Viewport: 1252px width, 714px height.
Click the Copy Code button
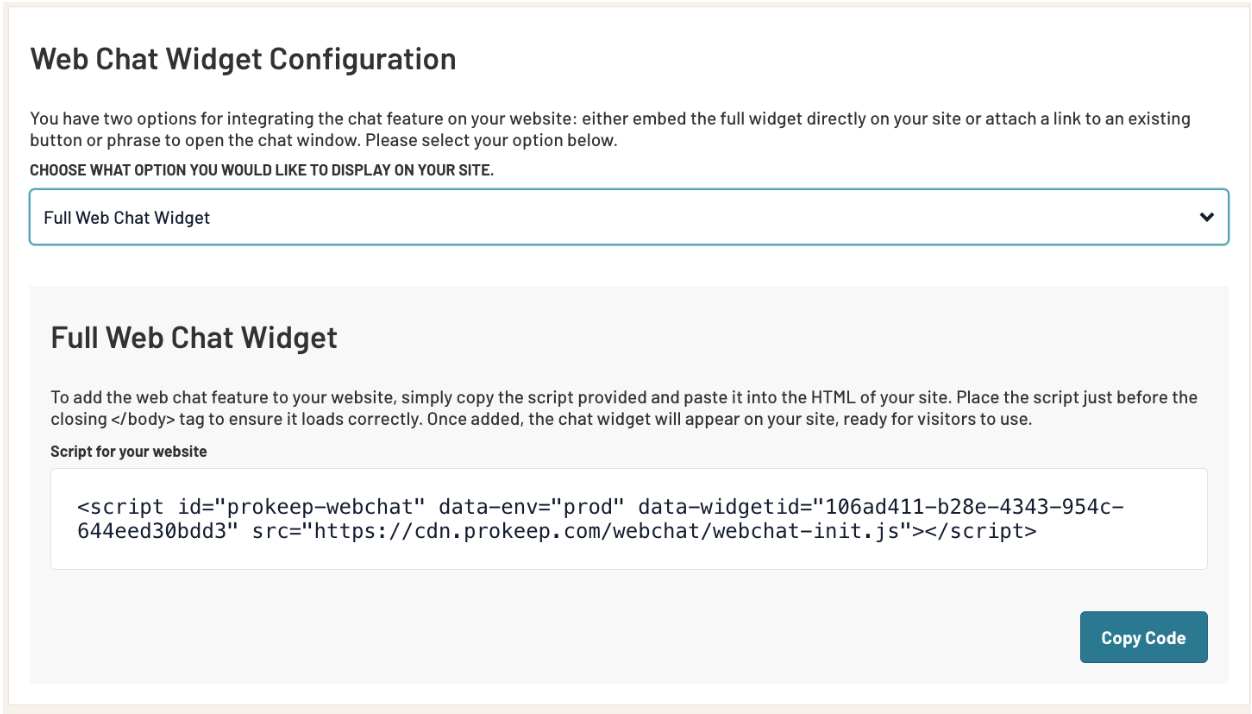tap(1143, 637)
